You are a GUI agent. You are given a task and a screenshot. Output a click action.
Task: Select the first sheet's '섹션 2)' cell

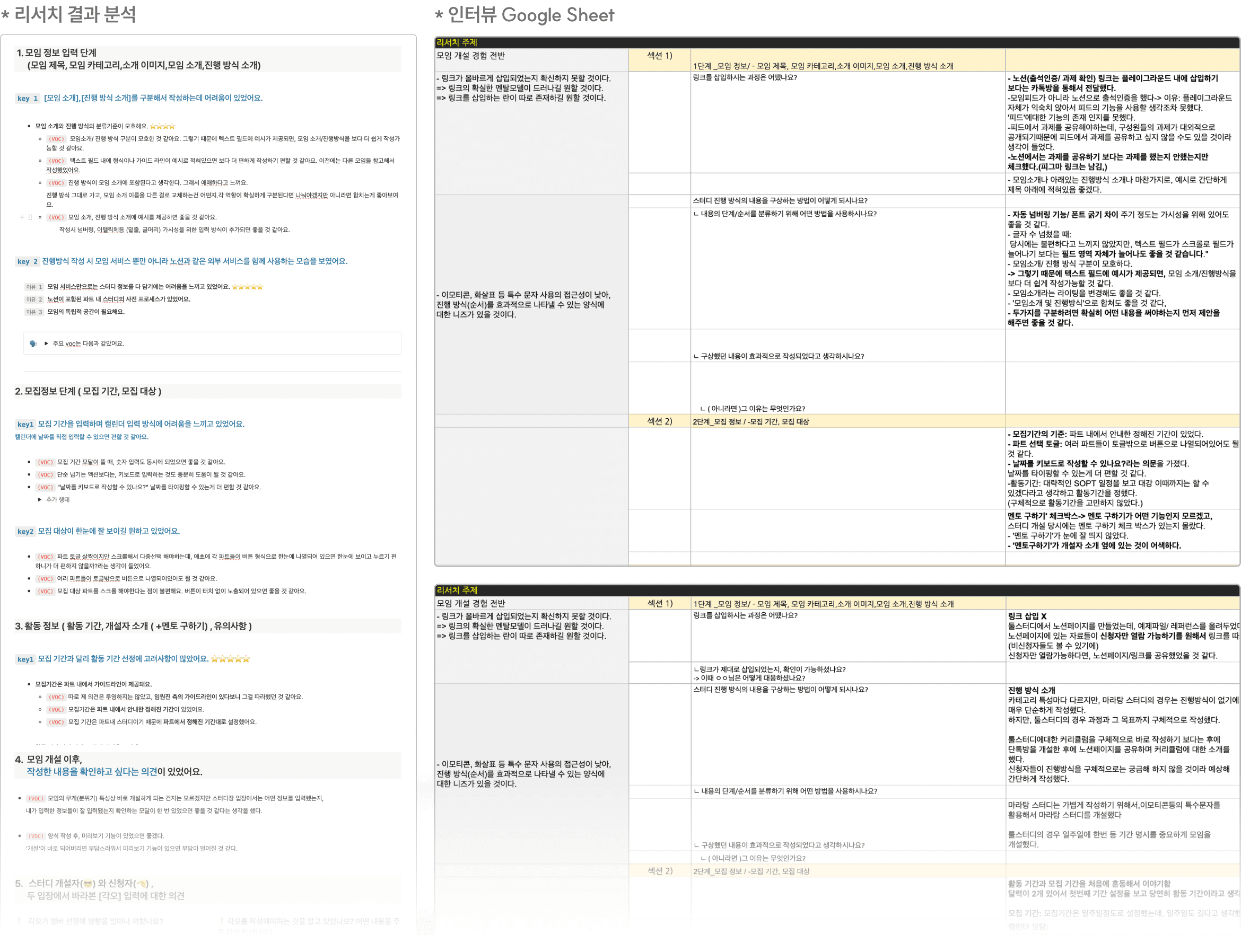pyautogui.click(x=659, y=421)
